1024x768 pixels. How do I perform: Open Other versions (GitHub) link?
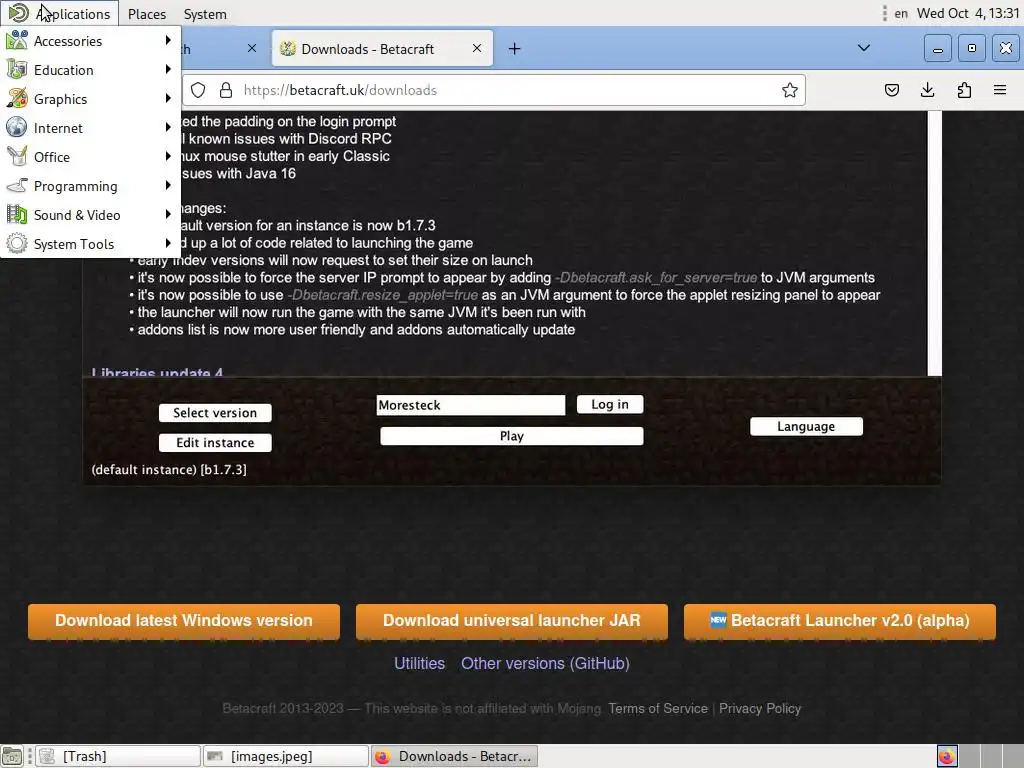(545, 664)
